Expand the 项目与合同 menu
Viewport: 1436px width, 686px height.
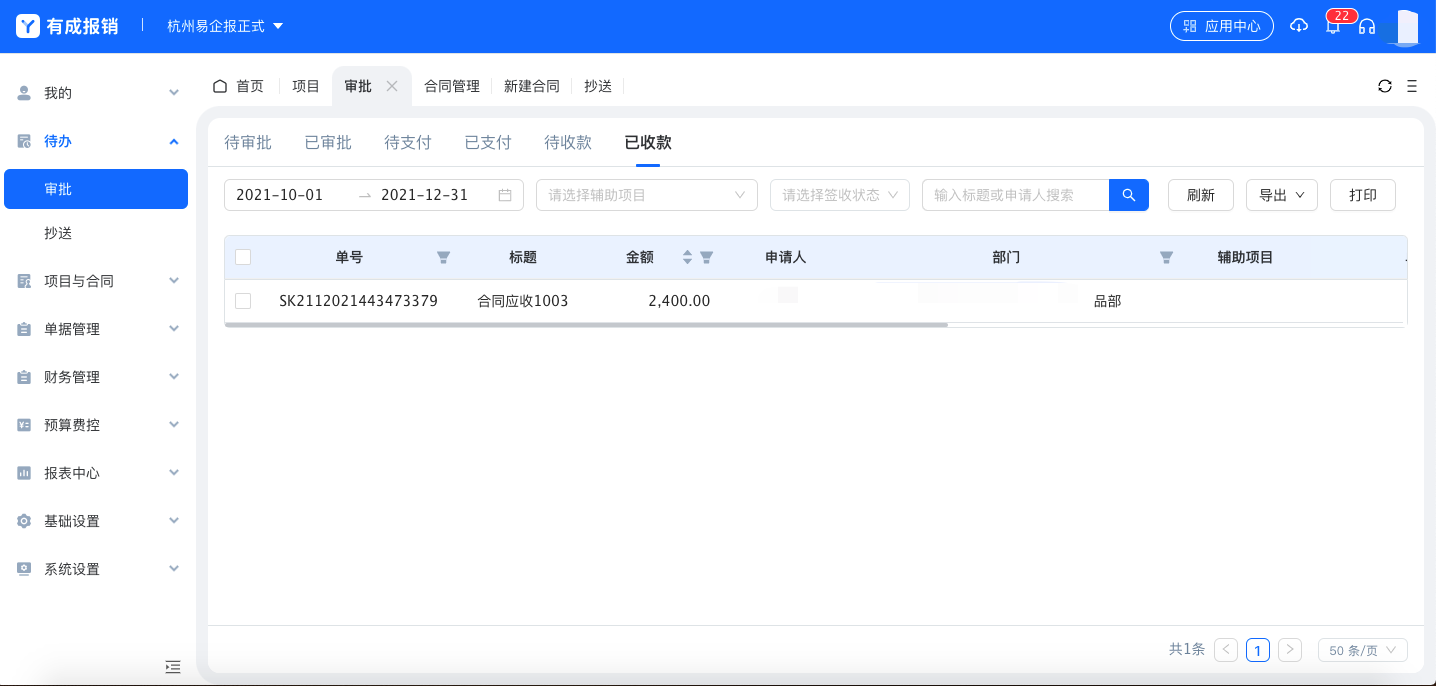174,281
